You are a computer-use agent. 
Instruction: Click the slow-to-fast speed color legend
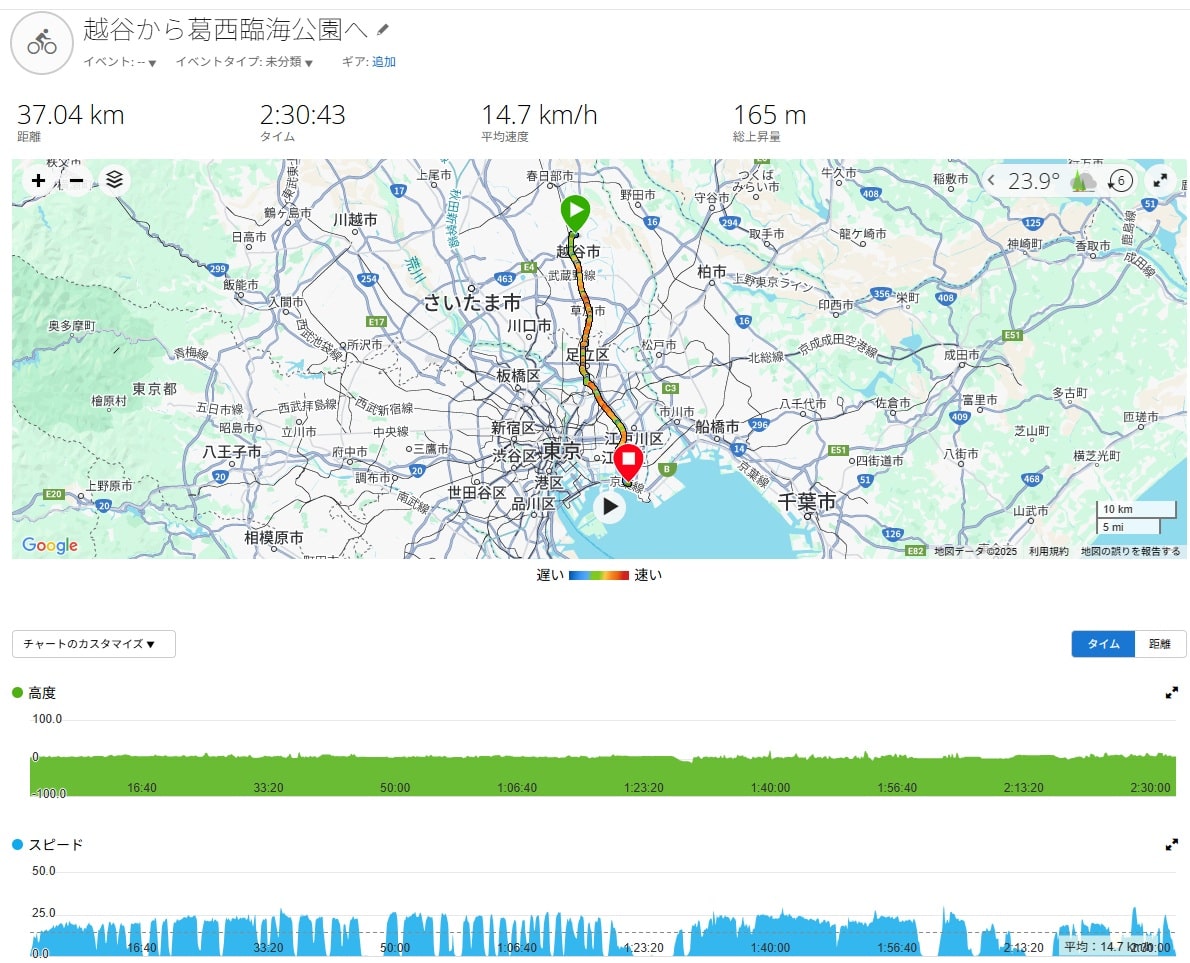(x=599, y=575)
